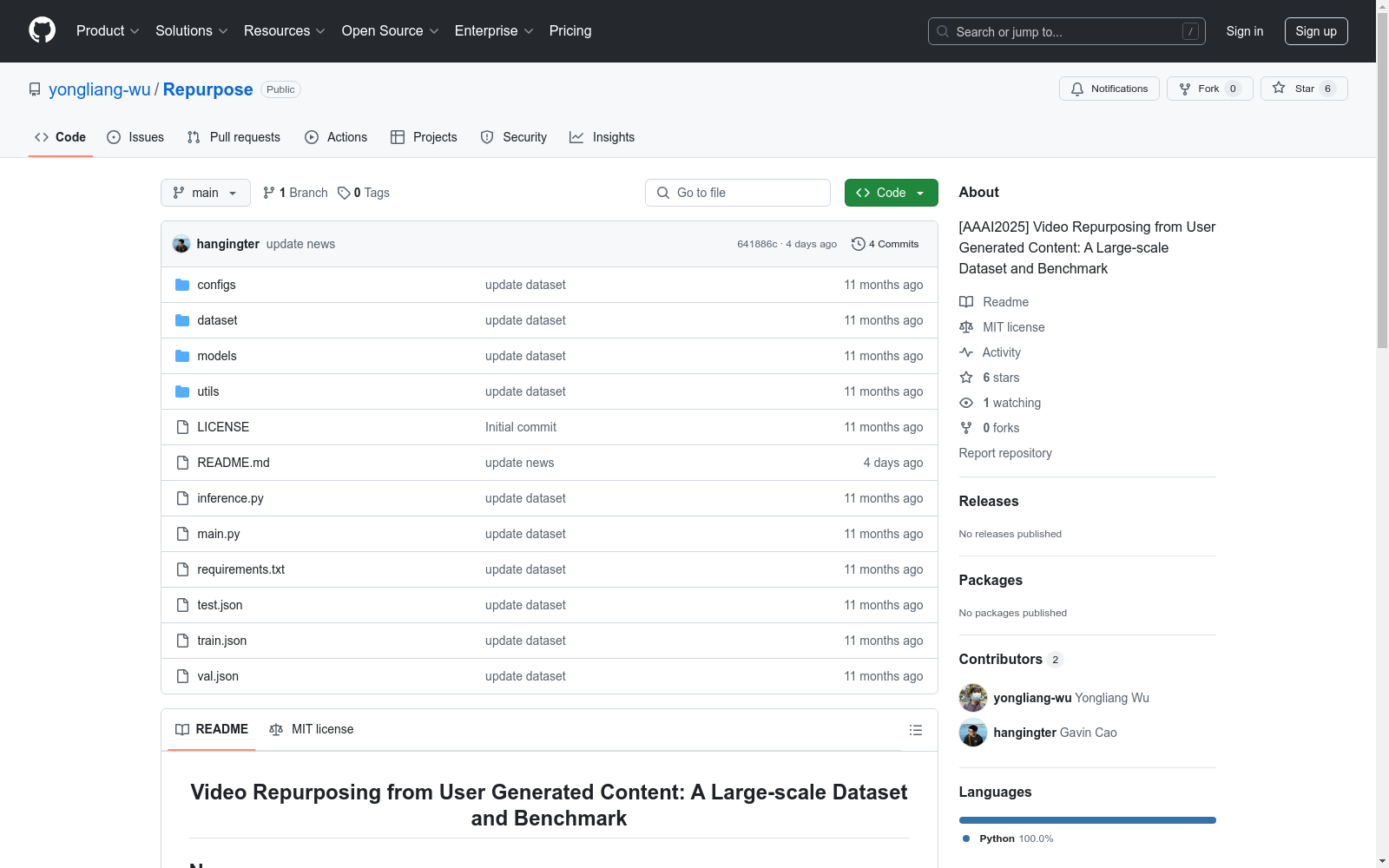Viewport: 1389px width, 868px height.
Task: Click the Sign in link
Action: [x=1245, y=31]
